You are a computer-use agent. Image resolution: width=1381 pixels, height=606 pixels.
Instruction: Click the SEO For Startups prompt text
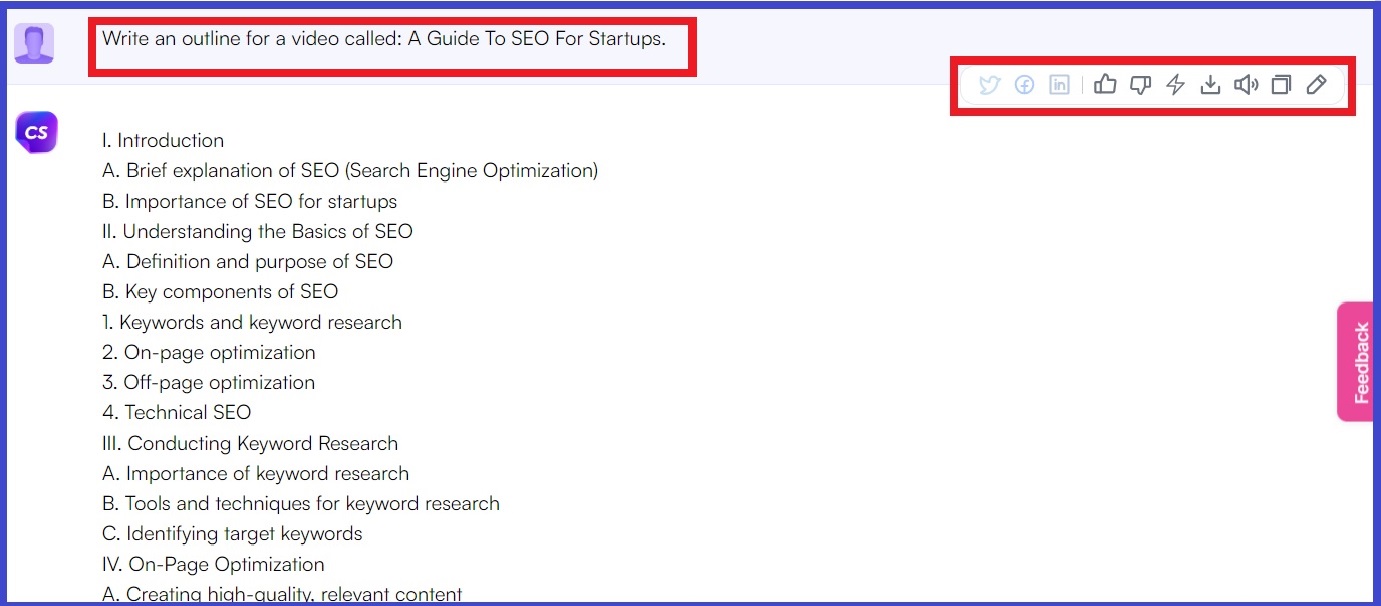click(x=383, y=39)
